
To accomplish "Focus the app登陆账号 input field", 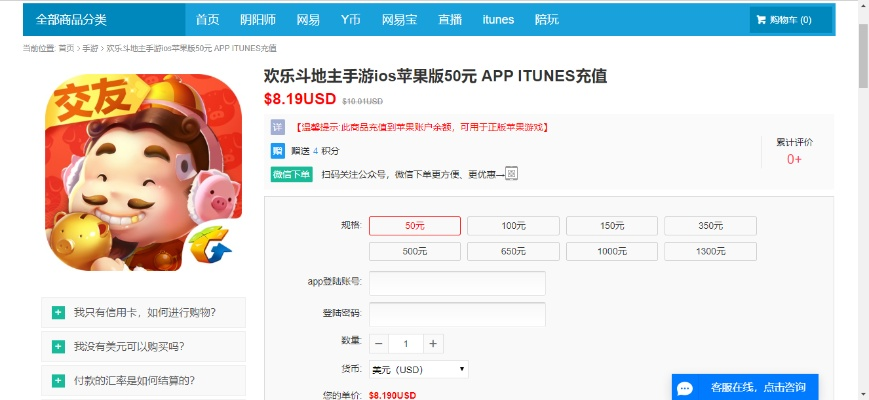I will pyautogui.click(x=457, y=283).
